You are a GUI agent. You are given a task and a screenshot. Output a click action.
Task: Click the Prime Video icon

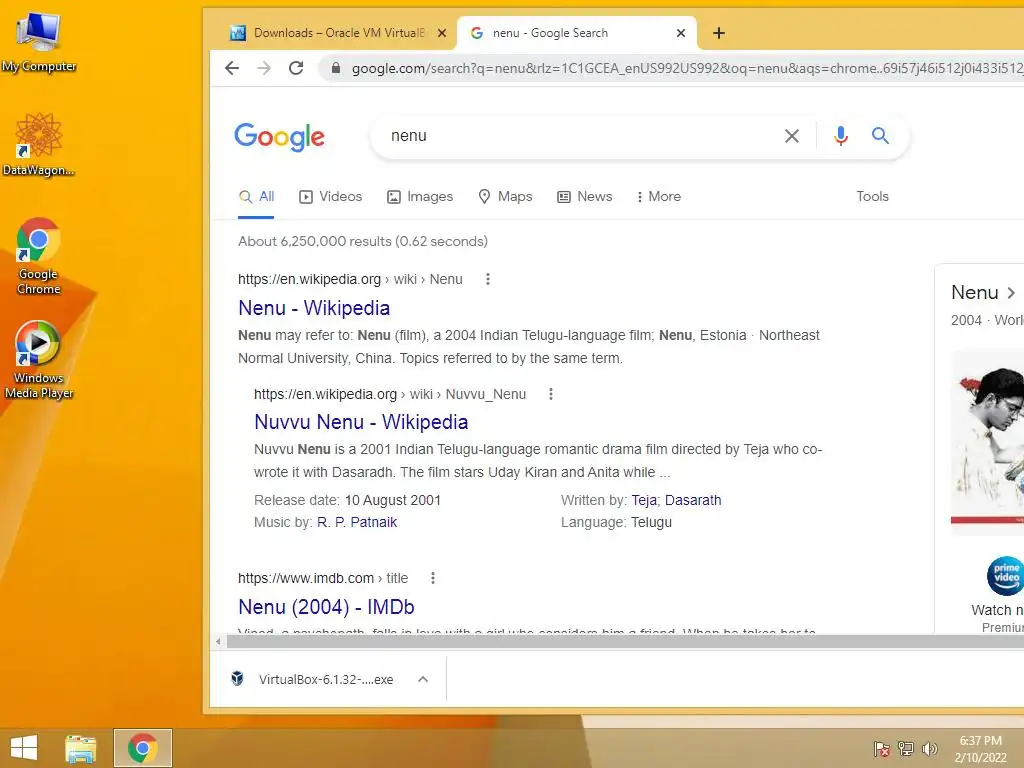[x=1006, y=576]
